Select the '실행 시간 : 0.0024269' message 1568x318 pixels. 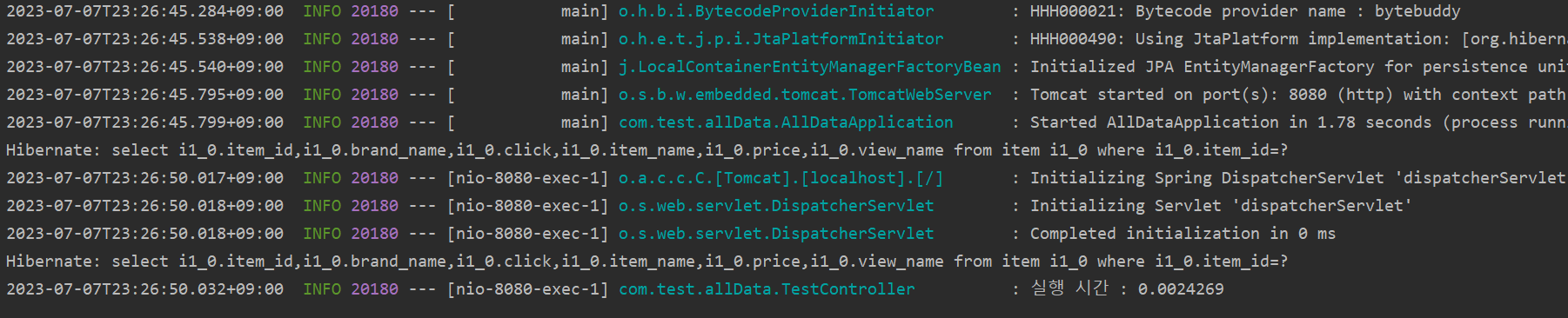click(x=1127, y=289)
